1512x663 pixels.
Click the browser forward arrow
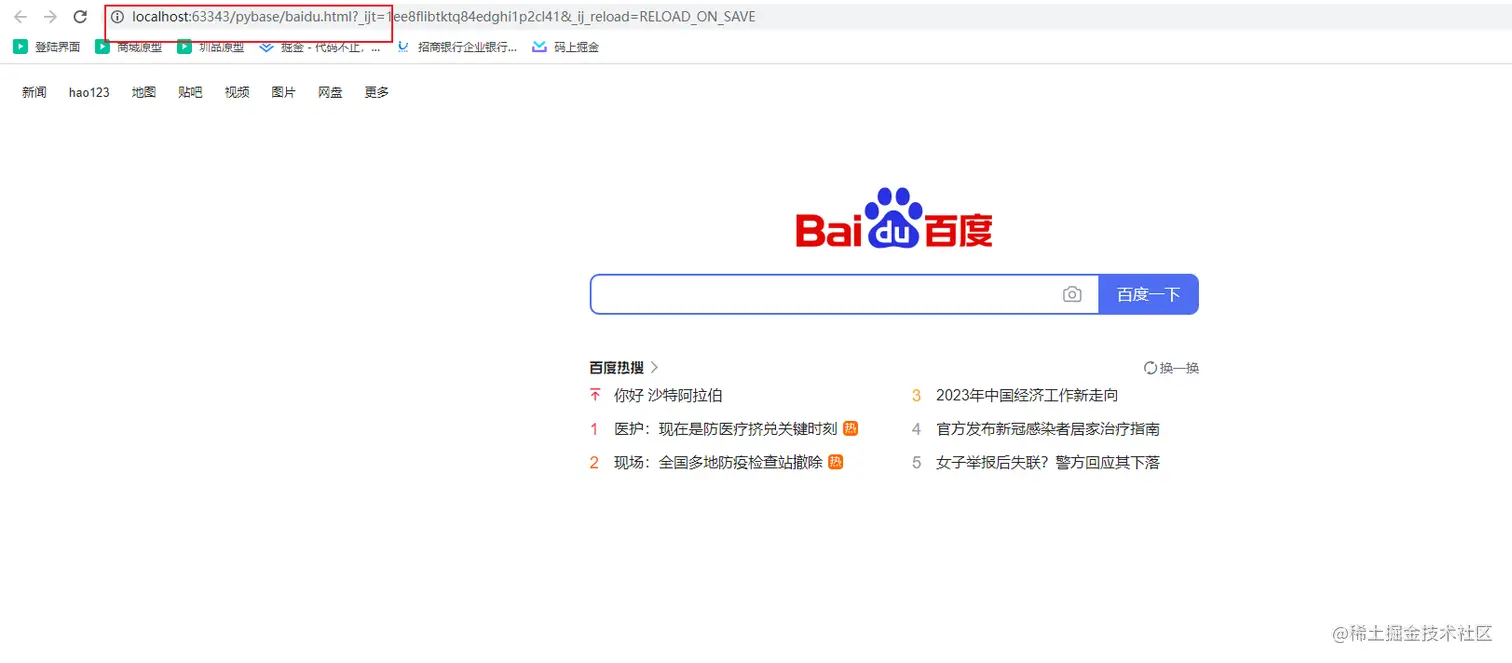coord(50,17)
